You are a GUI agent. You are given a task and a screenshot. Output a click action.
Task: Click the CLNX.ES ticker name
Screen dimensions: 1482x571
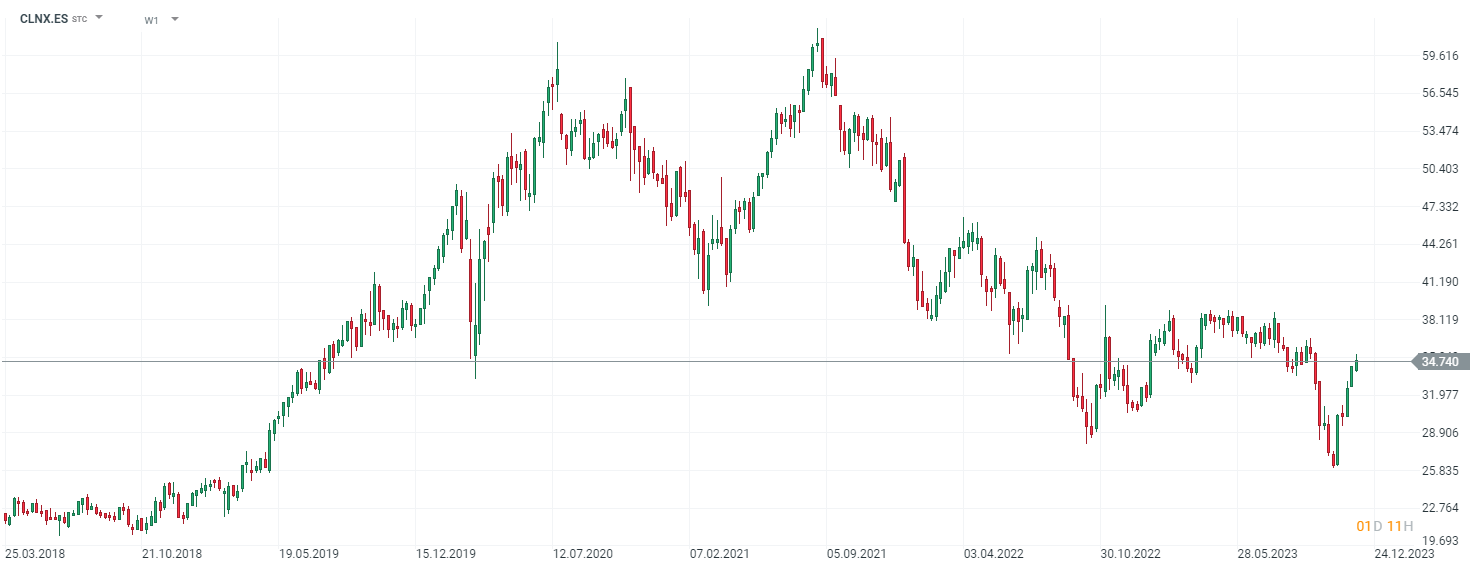(44, 18)
